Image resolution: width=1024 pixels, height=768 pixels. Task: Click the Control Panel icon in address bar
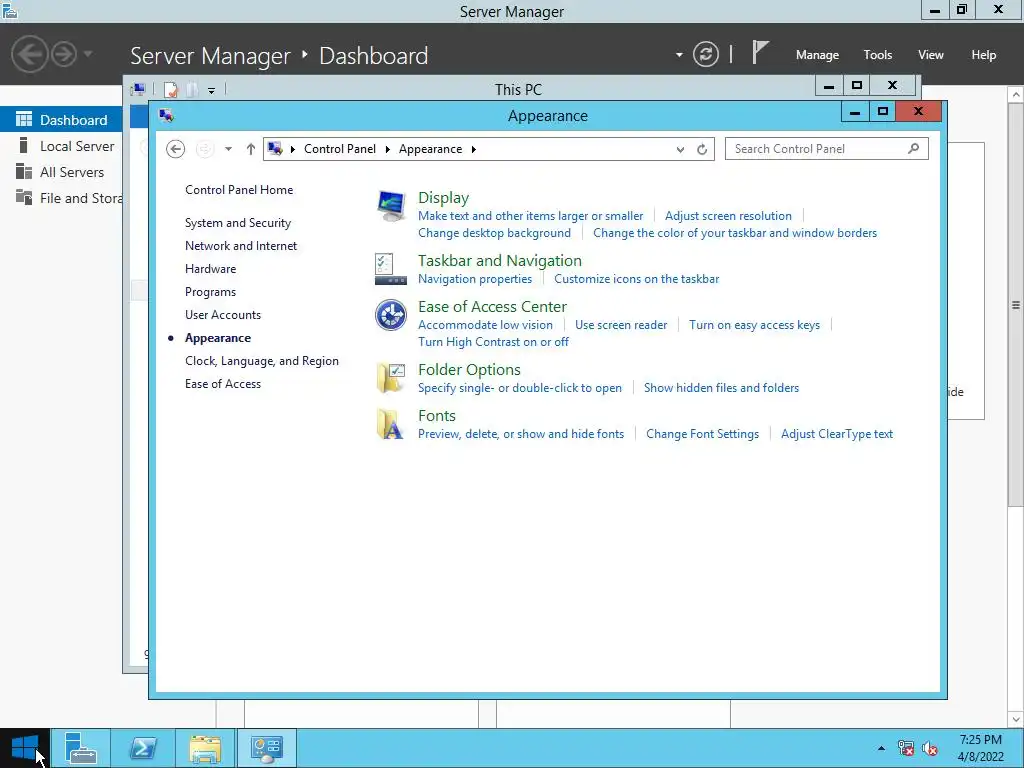coord(275,149)
